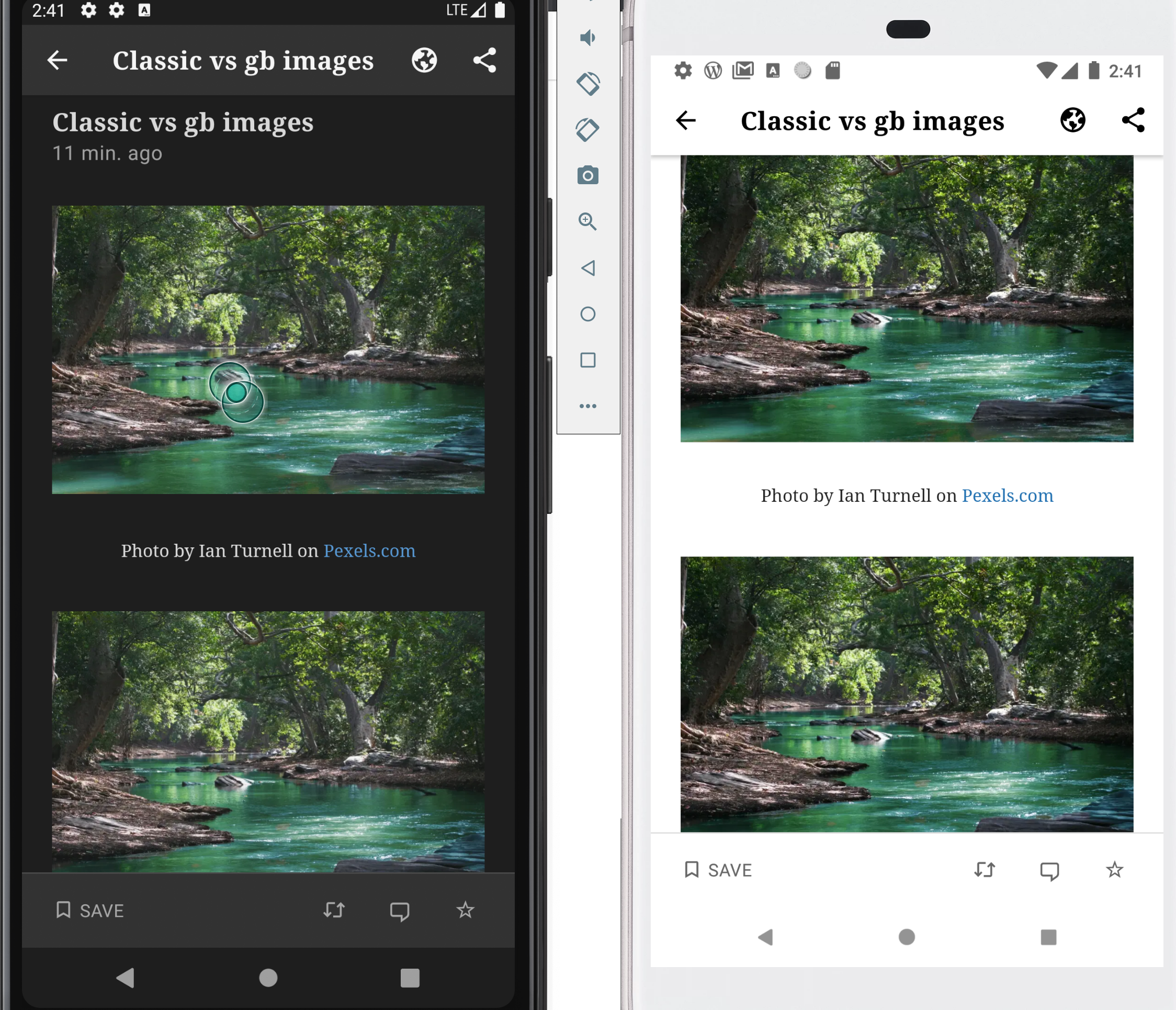This screenshot has width=1176, height=1010.
Task: Take a screenshot with the camera toolbar icon
Action: click(587, 175)
